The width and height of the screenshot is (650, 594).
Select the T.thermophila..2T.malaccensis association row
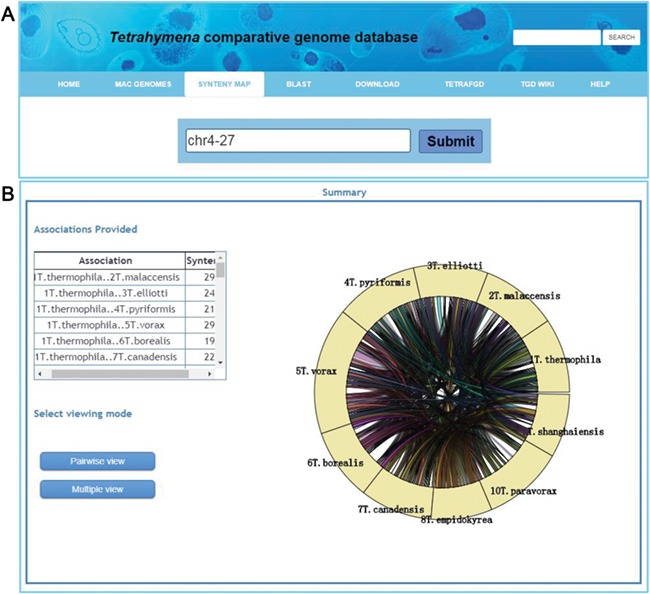(110, 276)
